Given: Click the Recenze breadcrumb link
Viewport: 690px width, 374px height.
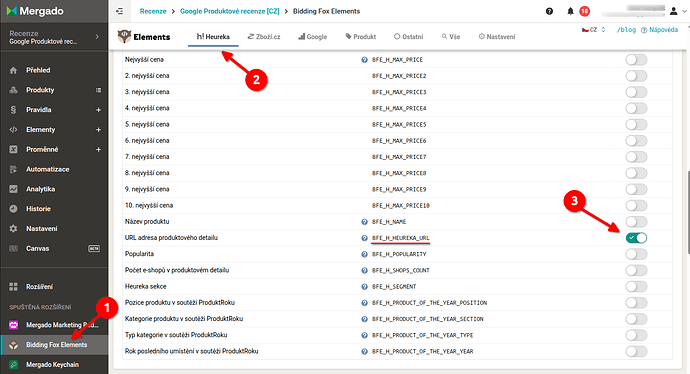Looking at the screenshot, I should [153, 11].
